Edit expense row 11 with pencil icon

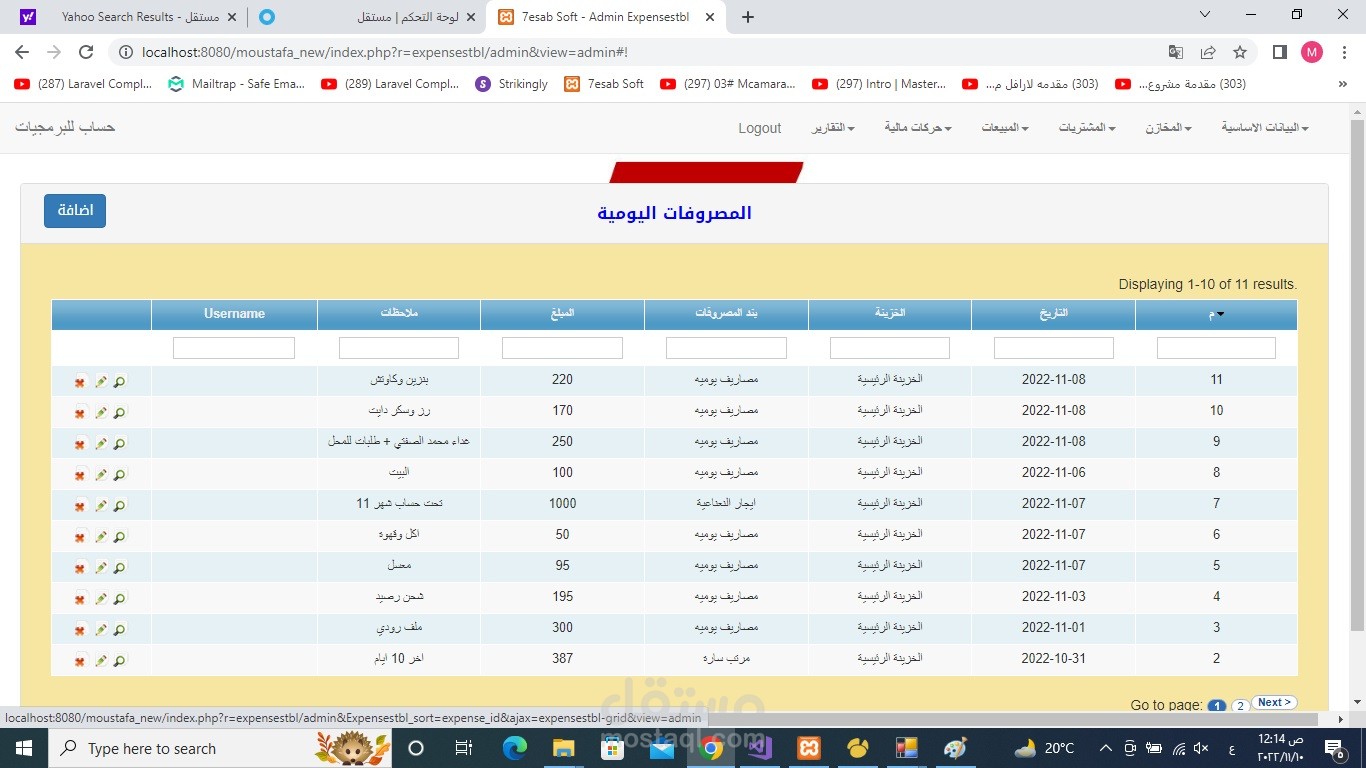pos(101,381)
